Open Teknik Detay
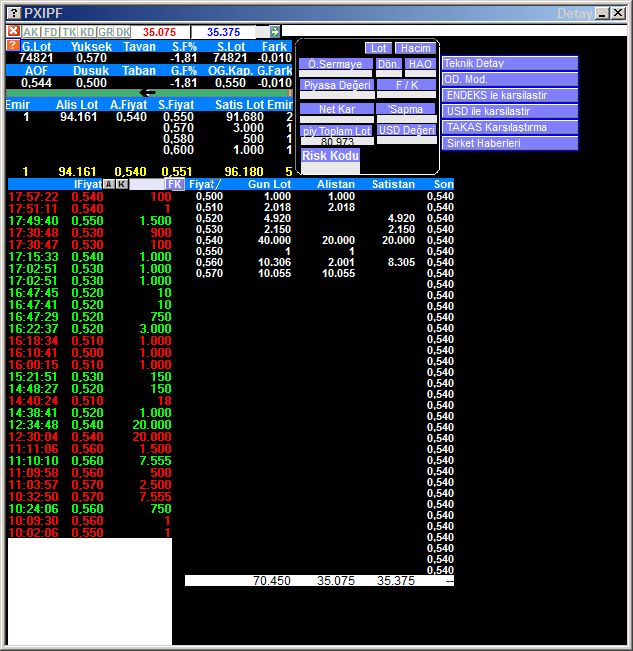Viewport: 633px width, 651px height. (510, 63)
